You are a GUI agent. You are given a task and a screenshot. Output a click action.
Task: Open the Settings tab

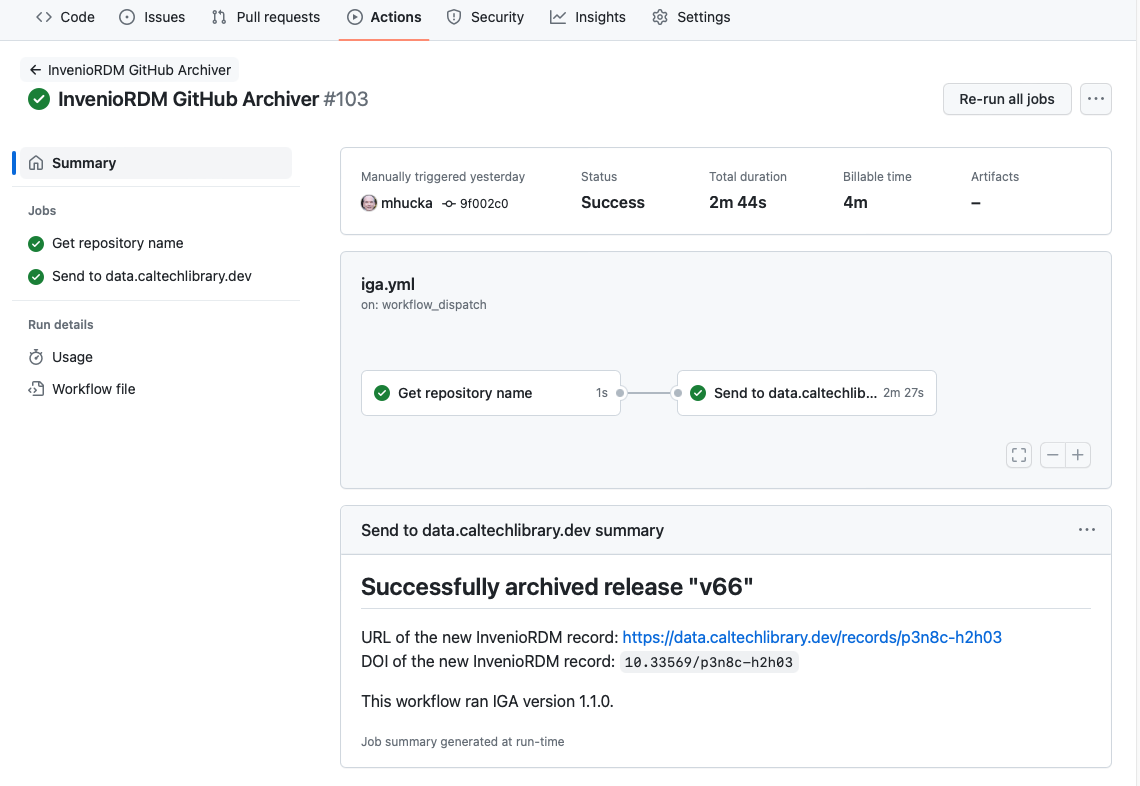691,17
